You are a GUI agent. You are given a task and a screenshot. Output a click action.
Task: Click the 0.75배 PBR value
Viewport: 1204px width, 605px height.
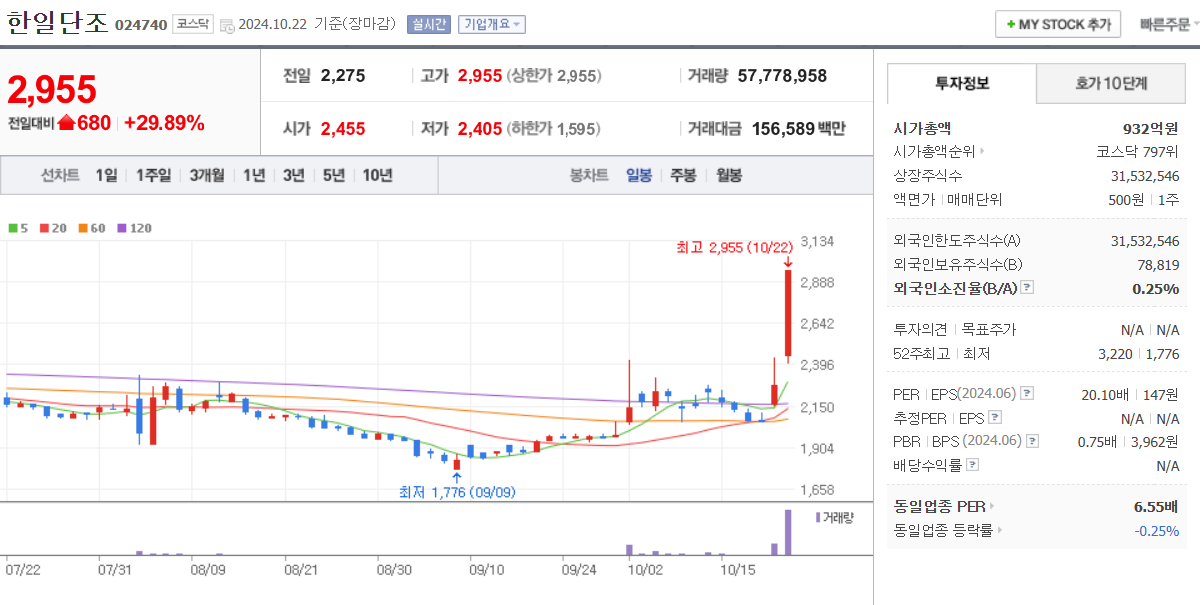tap(1097, 441)
